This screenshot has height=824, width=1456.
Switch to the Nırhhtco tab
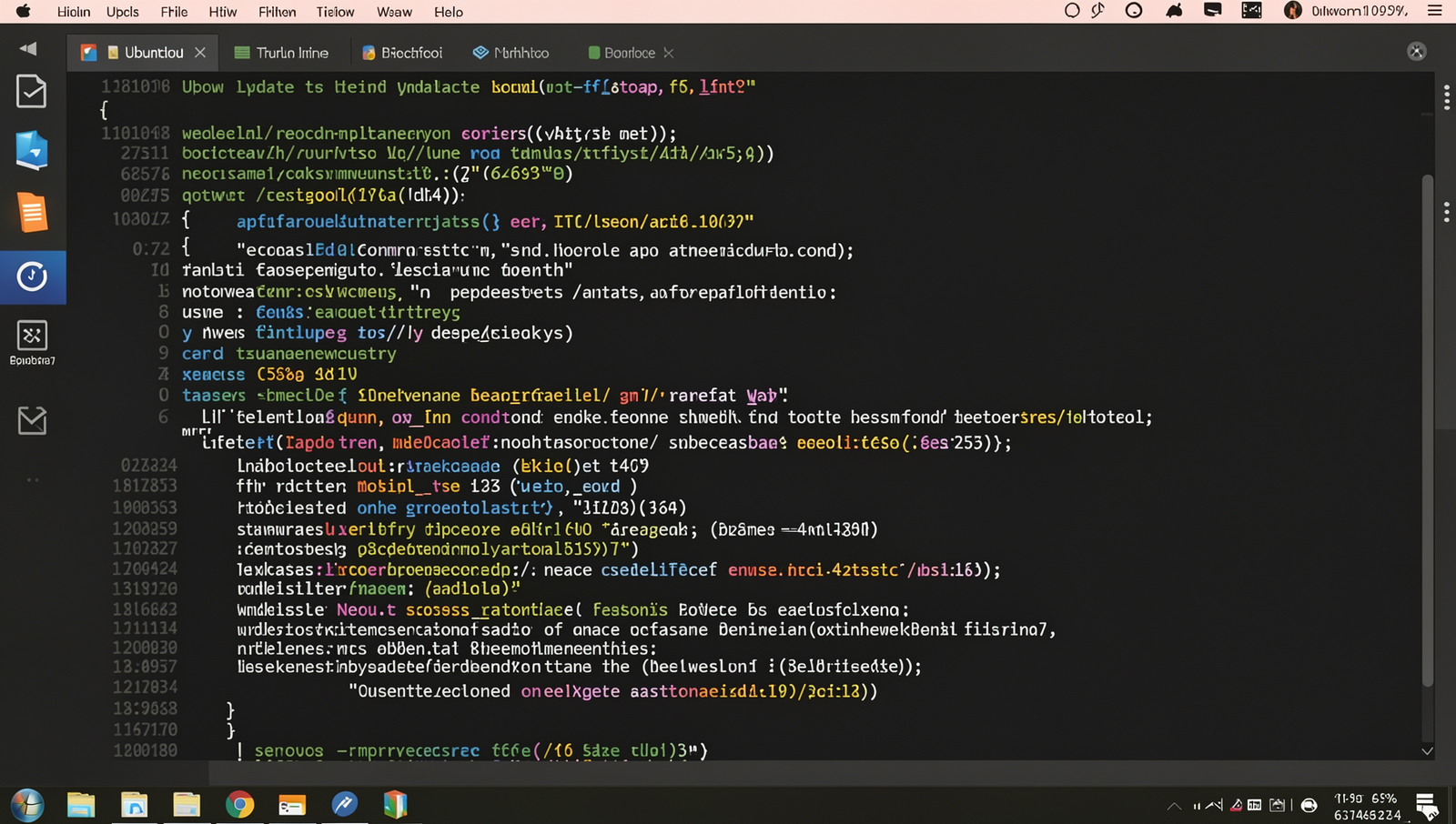tap(511, 53)
